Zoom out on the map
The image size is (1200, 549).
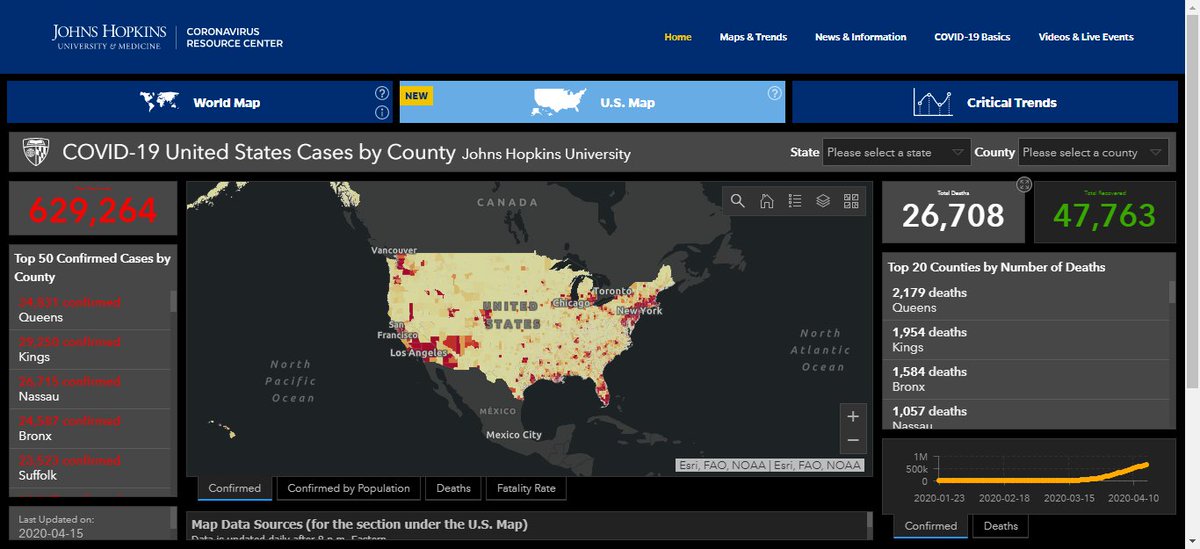(852, 440)
